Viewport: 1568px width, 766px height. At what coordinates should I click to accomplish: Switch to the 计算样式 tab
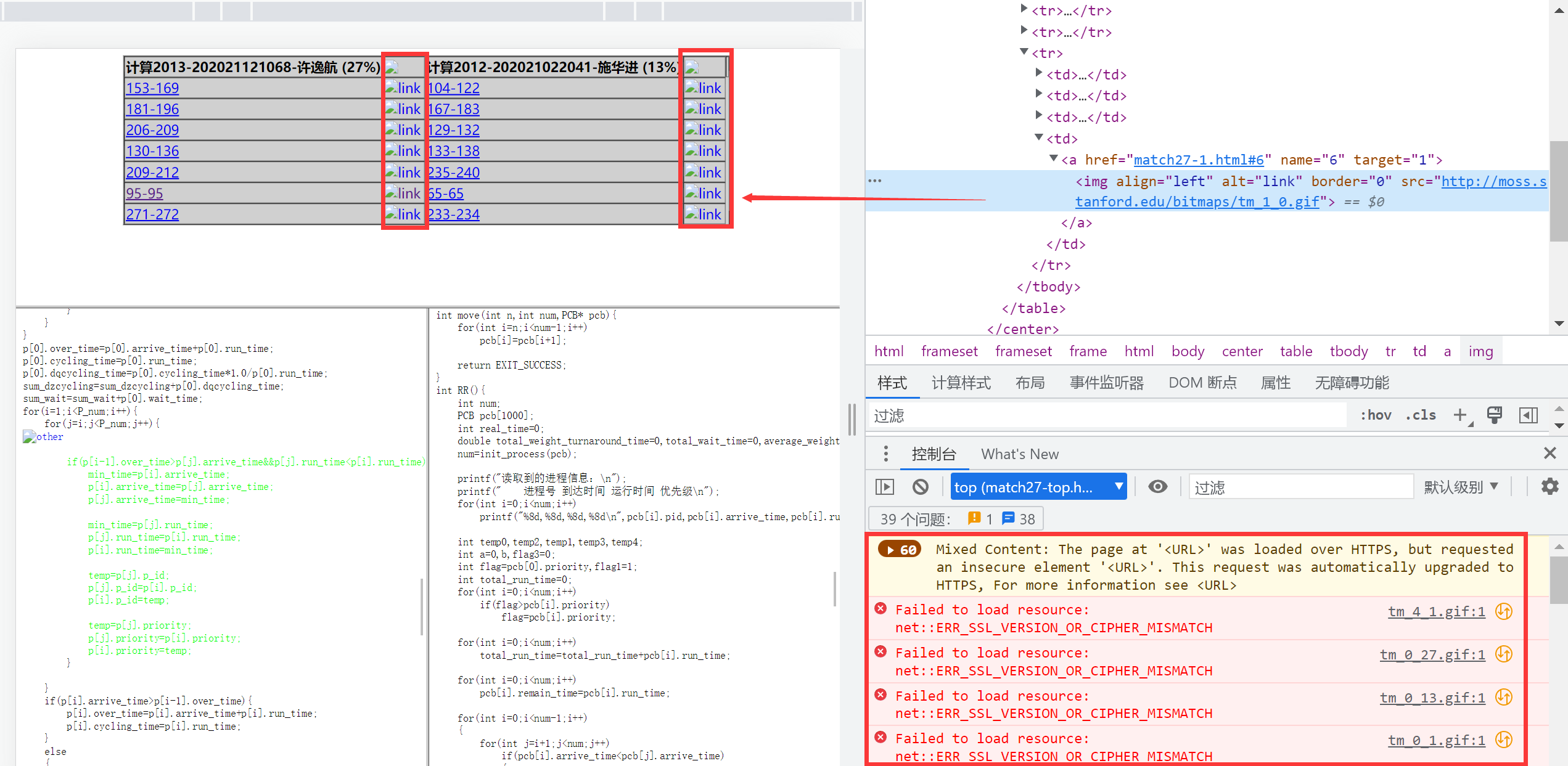click(961, 383)
